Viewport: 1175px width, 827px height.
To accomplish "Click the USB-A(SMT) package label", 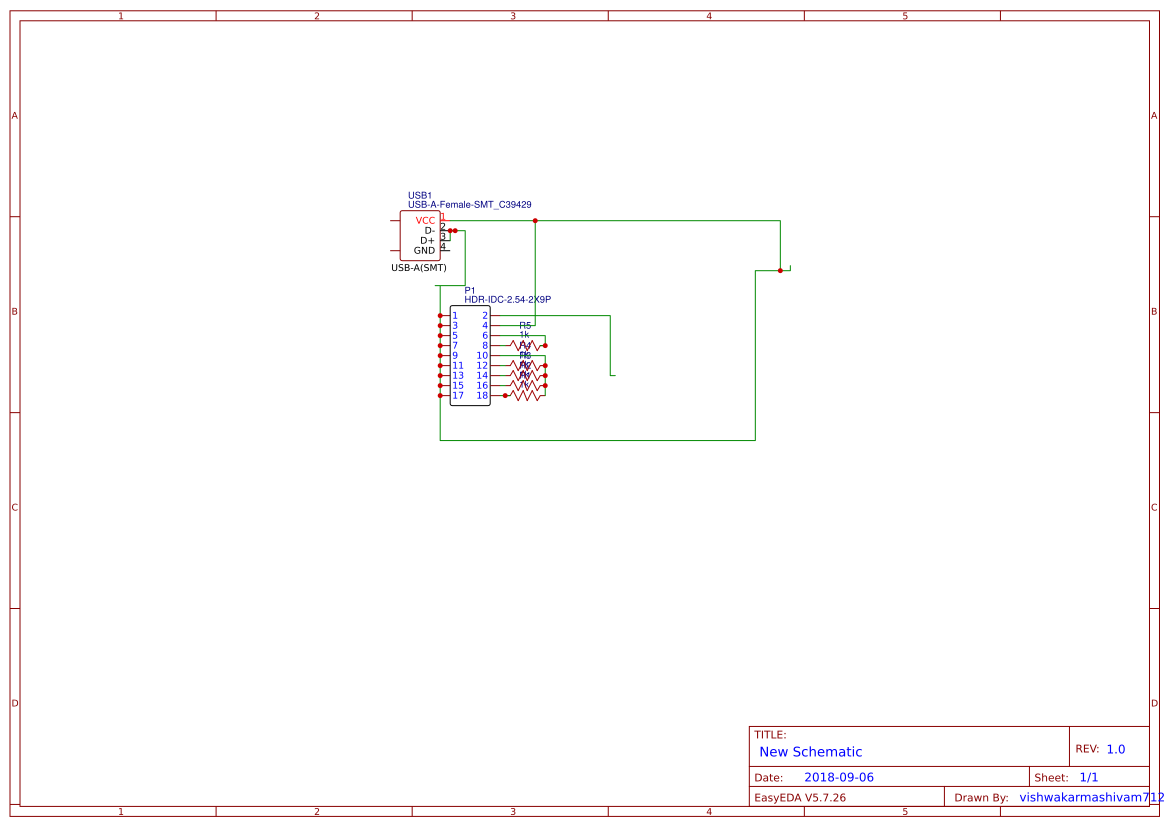I will [419, 267].
